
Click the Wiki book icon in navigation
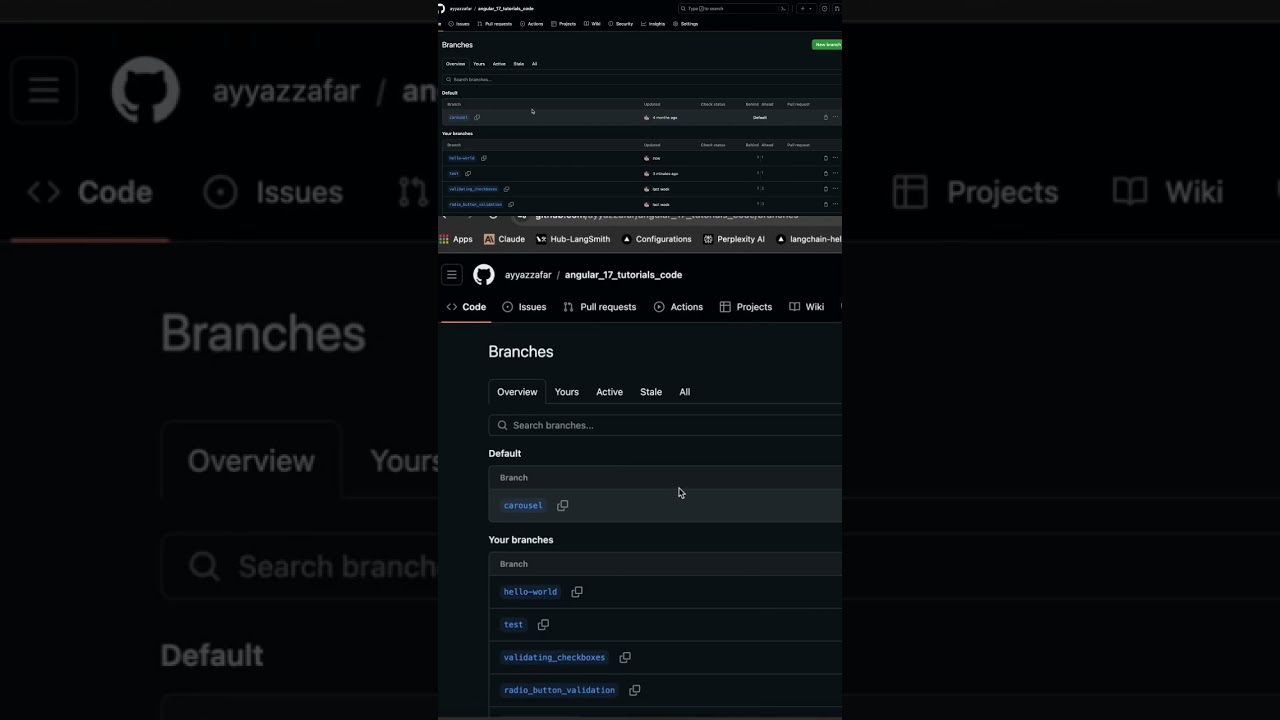[x=794, y=307]
